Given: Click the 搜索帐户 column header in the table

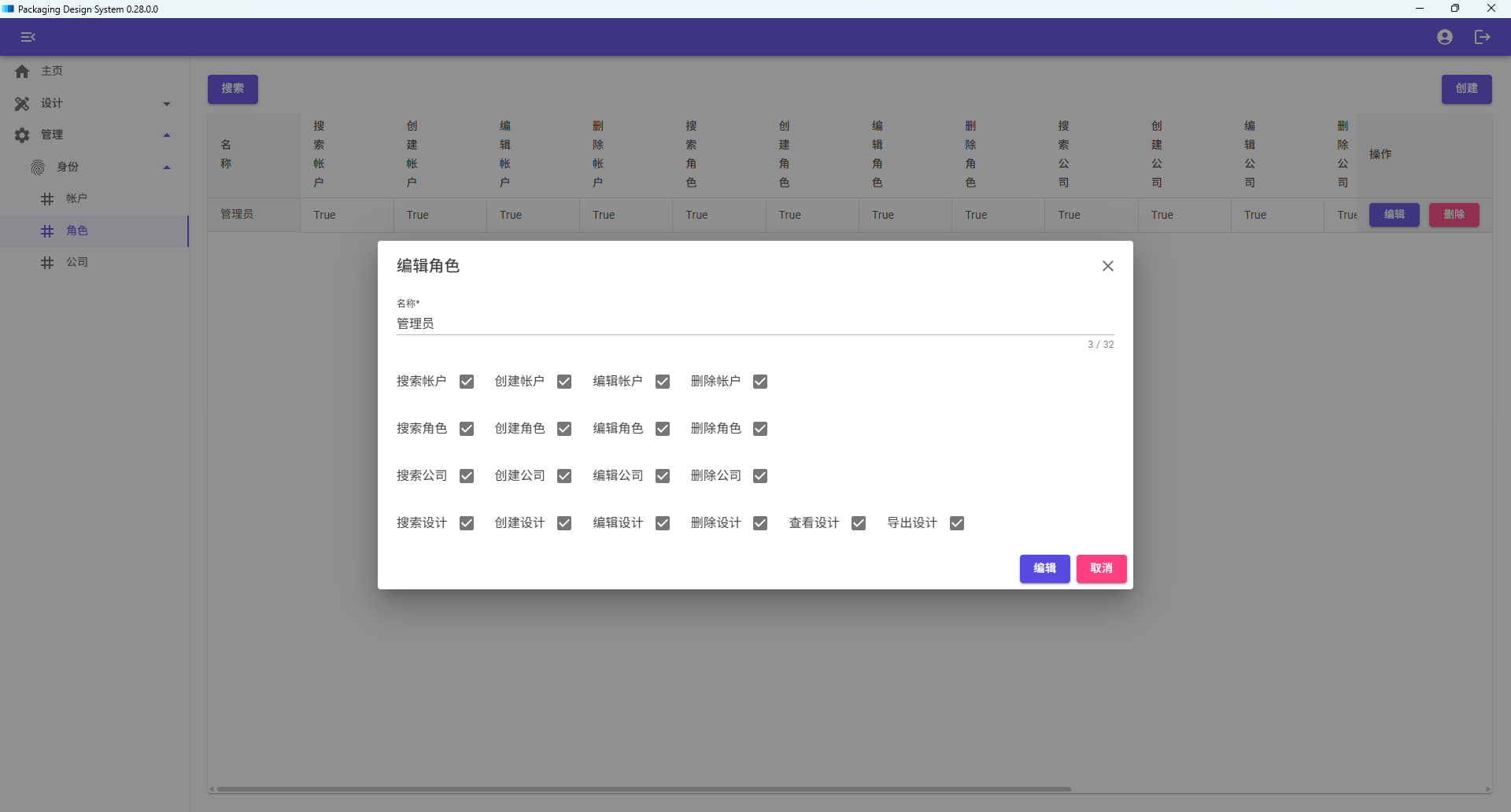Looking at the screenshot, I should [x=346, y=155].
